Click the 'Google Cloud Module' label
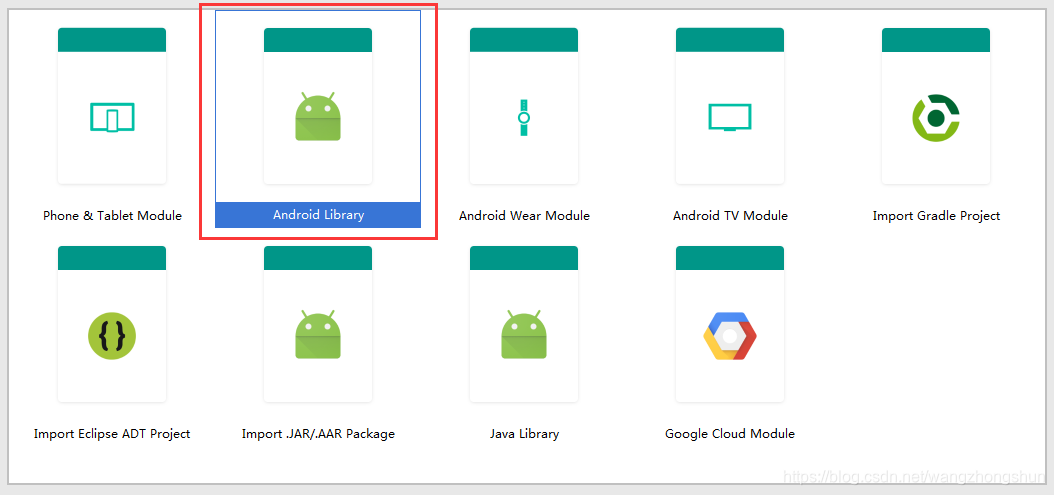Image resolution: width=1054 pixels, height=495 pixels. click(730, 434)
